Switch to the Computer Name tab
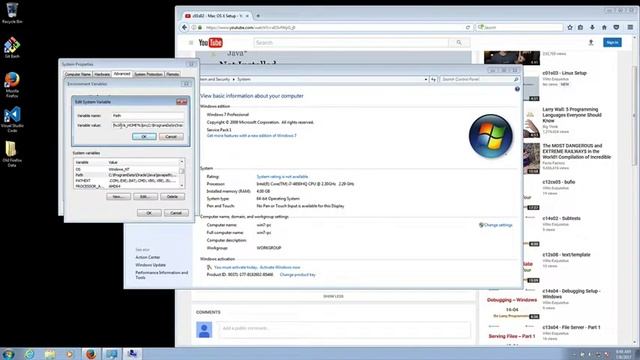The image size is (640, 360). pos(78,74)
